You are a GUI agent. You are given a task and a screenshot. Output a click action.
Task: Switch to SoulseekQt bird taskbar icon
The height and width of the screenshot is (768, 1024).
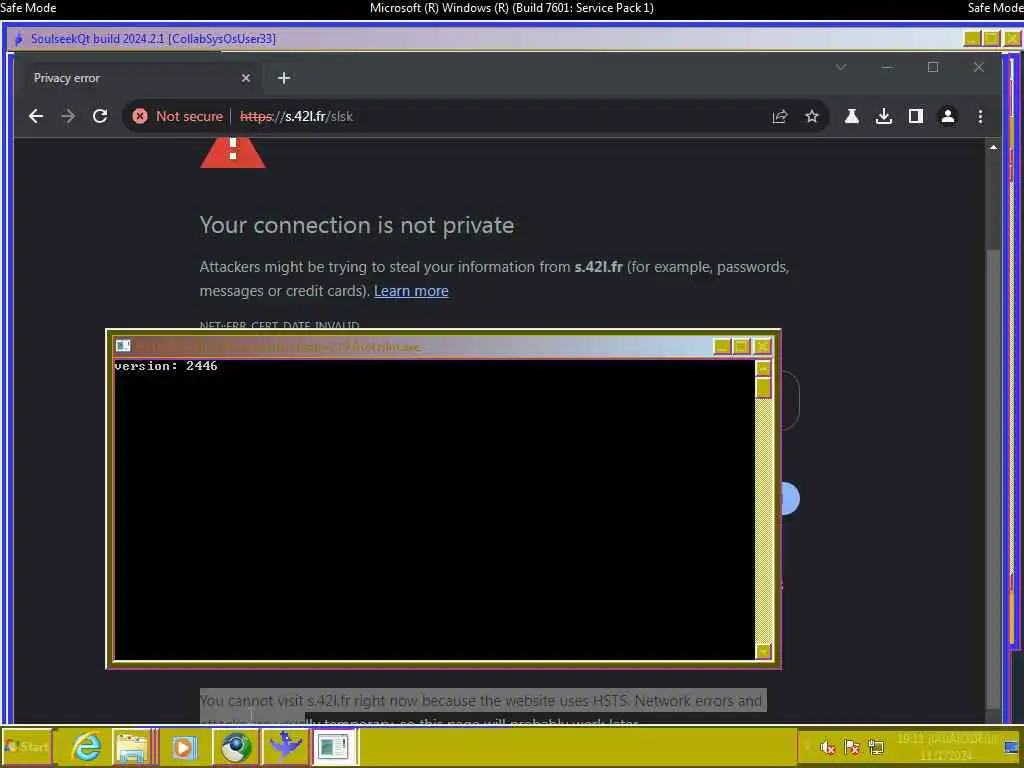pyautogui.click(x=285, y=746)
